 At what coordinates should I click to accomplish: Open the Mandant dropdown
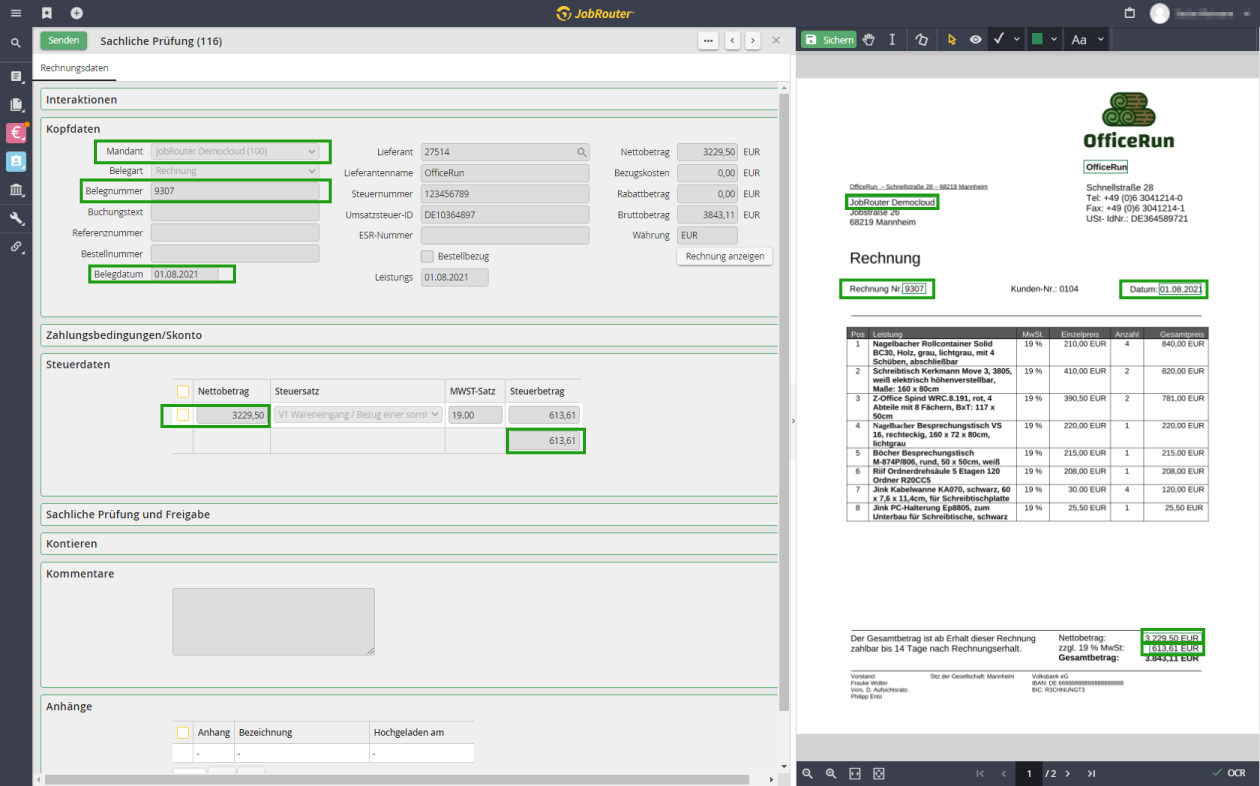click(x=235, y=152)
